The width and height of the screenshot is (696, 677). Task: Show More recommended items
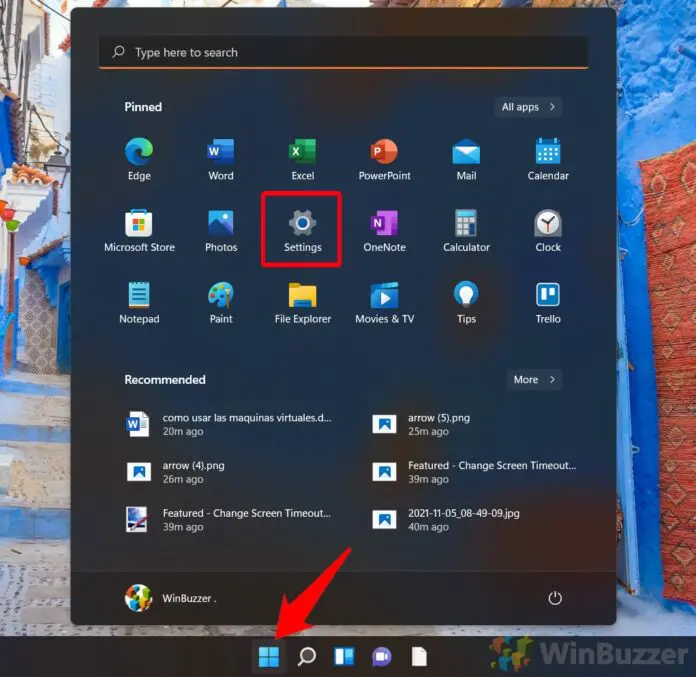point(534,380)
